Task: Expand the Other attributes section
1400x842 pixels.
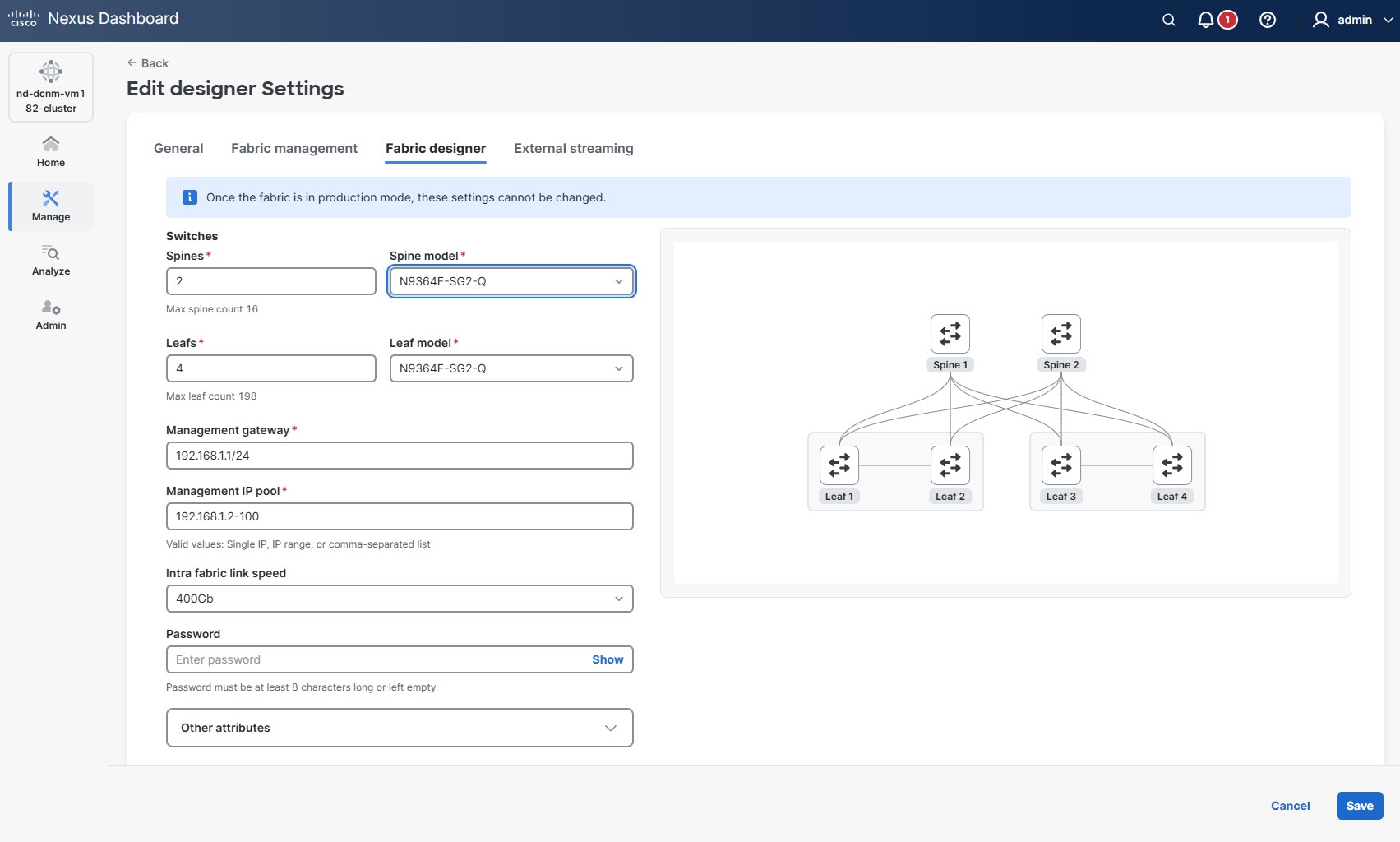Action: [x=400, y=728]
